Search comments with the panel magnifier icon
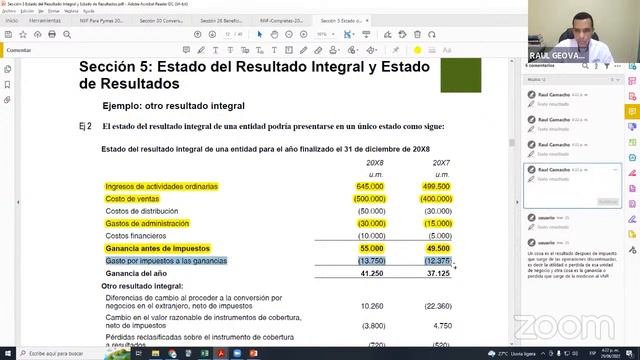Screen dimensions: 640x360 (585, 66)
